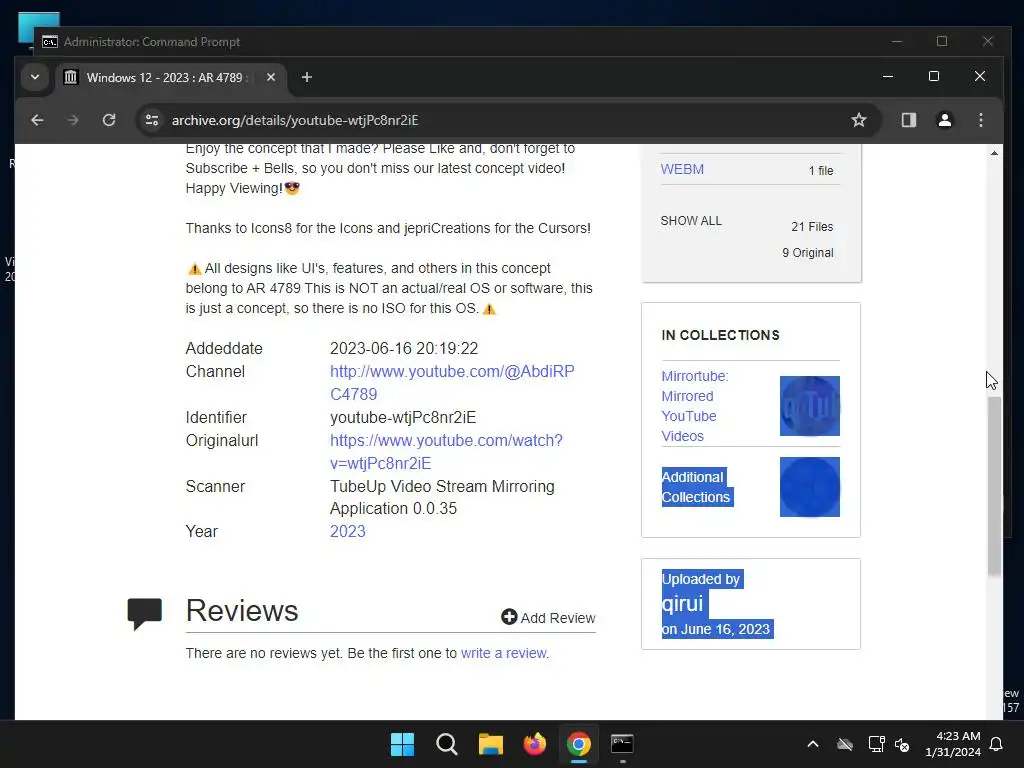1024x768 pixels.
Task: Click the Addeddate value 2023-06-16 20:19:22
Action: [404, 348]
